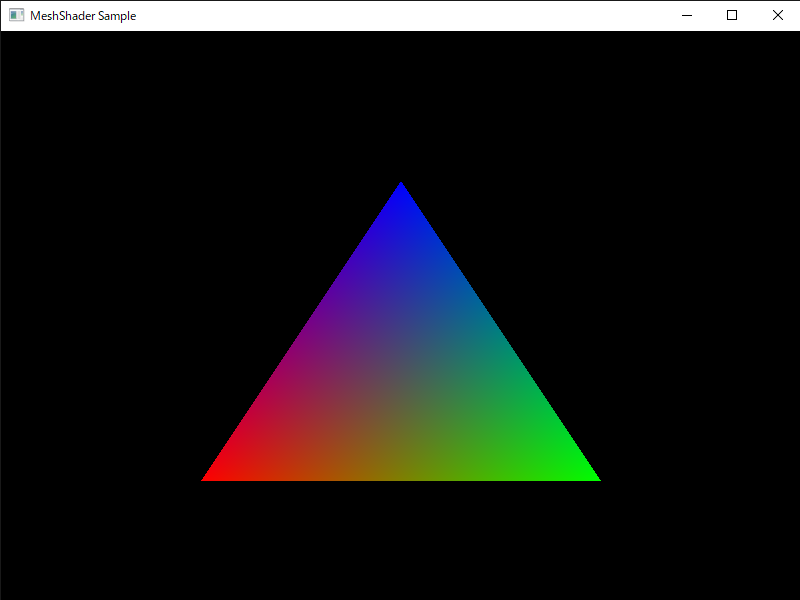Click the left slanted edge of the triangle

tap(300, 330)
